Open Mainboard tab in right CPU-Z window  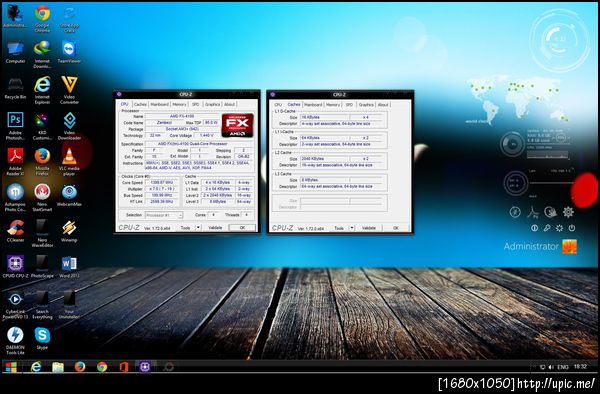pos(313,104)
